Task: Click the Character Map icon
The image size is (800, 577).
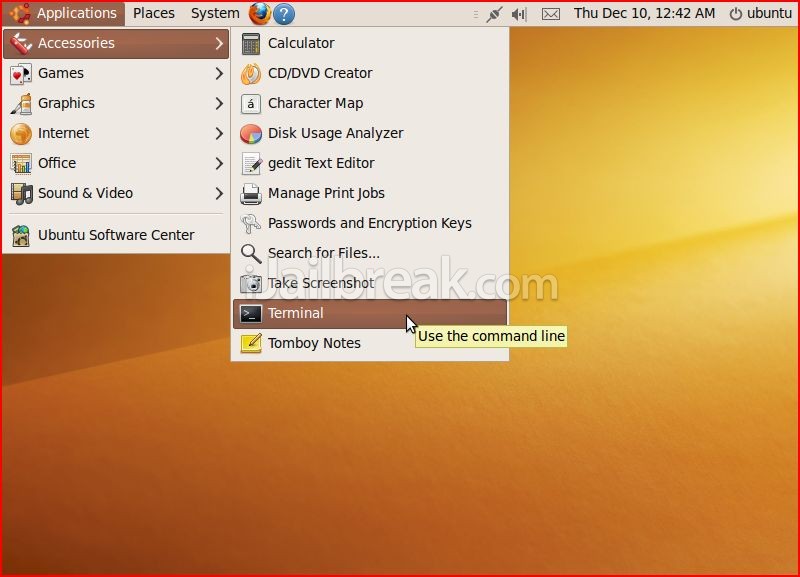Action: click(251, 104)
